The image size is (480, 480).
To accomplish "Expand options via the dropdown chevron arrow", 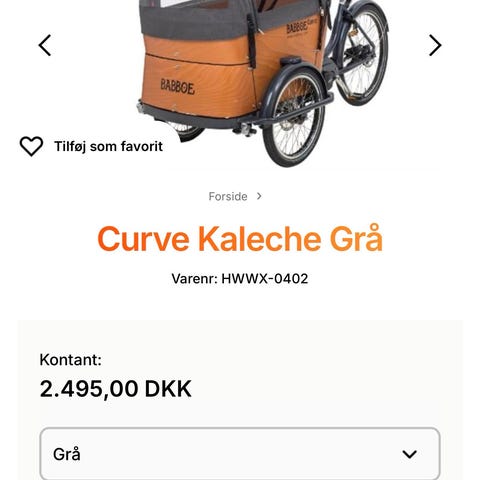I will tap(409, 454).
